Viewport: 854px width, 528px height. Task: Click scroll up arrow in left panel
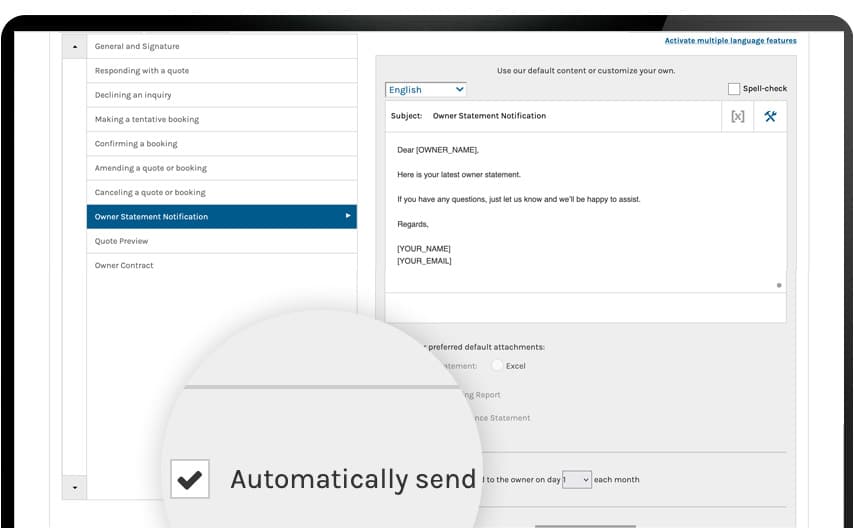click(x=74, y=47)
